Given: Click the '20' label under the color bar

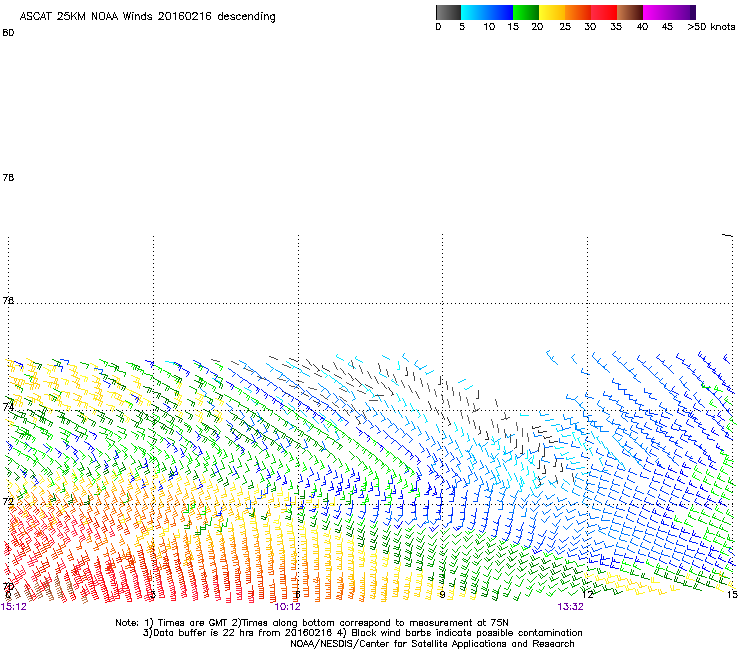Looking at the screenshot, I should coord(537,27).
